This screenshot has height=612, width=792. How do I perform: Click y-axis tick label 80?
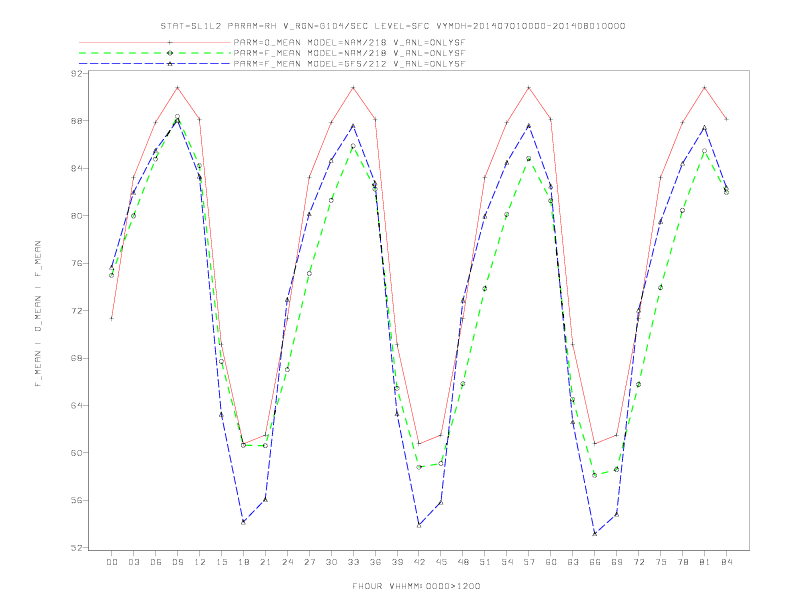click(x=76, y=216)
